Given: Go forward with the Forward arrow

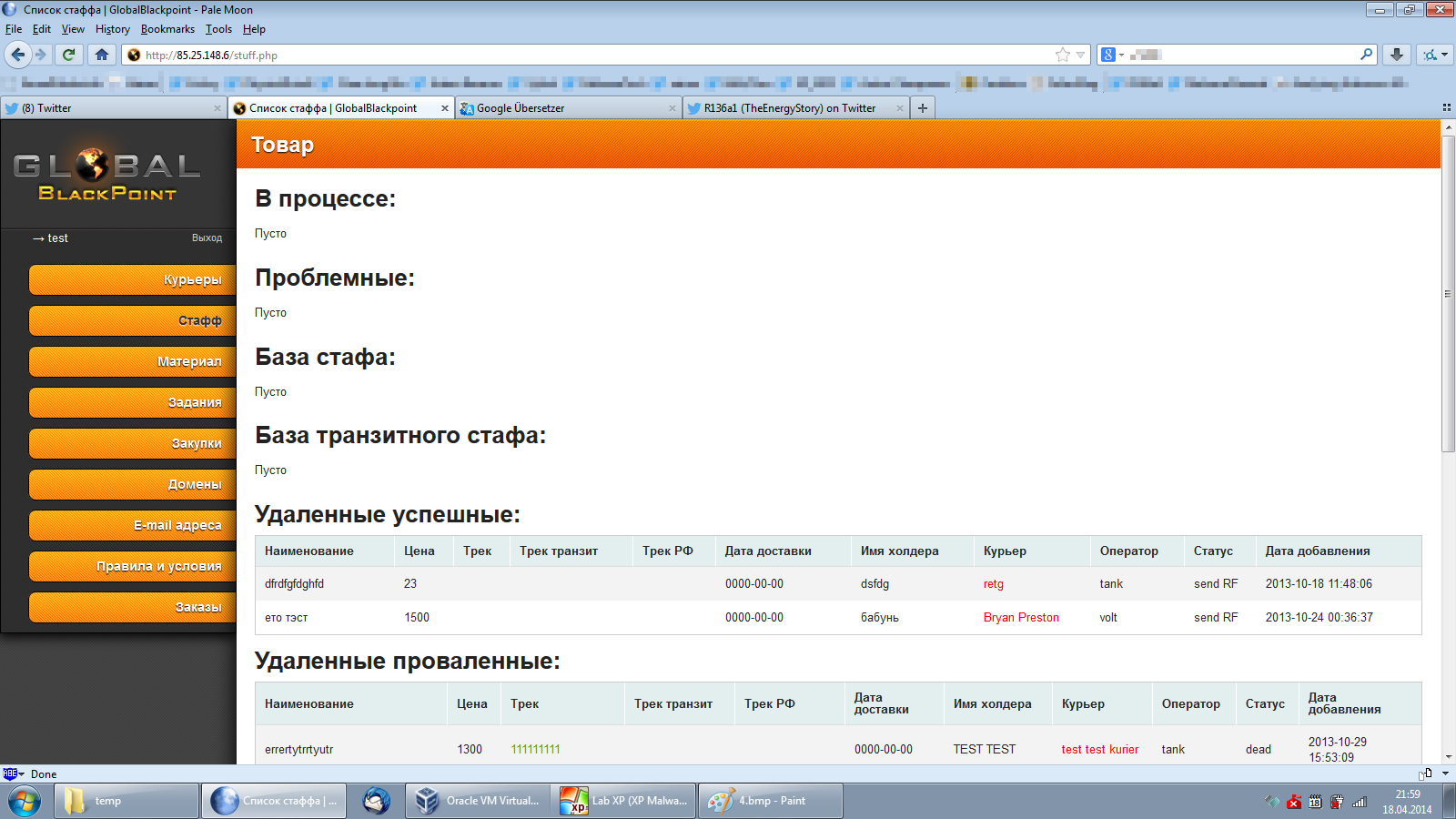Looking at the screenshot, I should tap(41, 55).
